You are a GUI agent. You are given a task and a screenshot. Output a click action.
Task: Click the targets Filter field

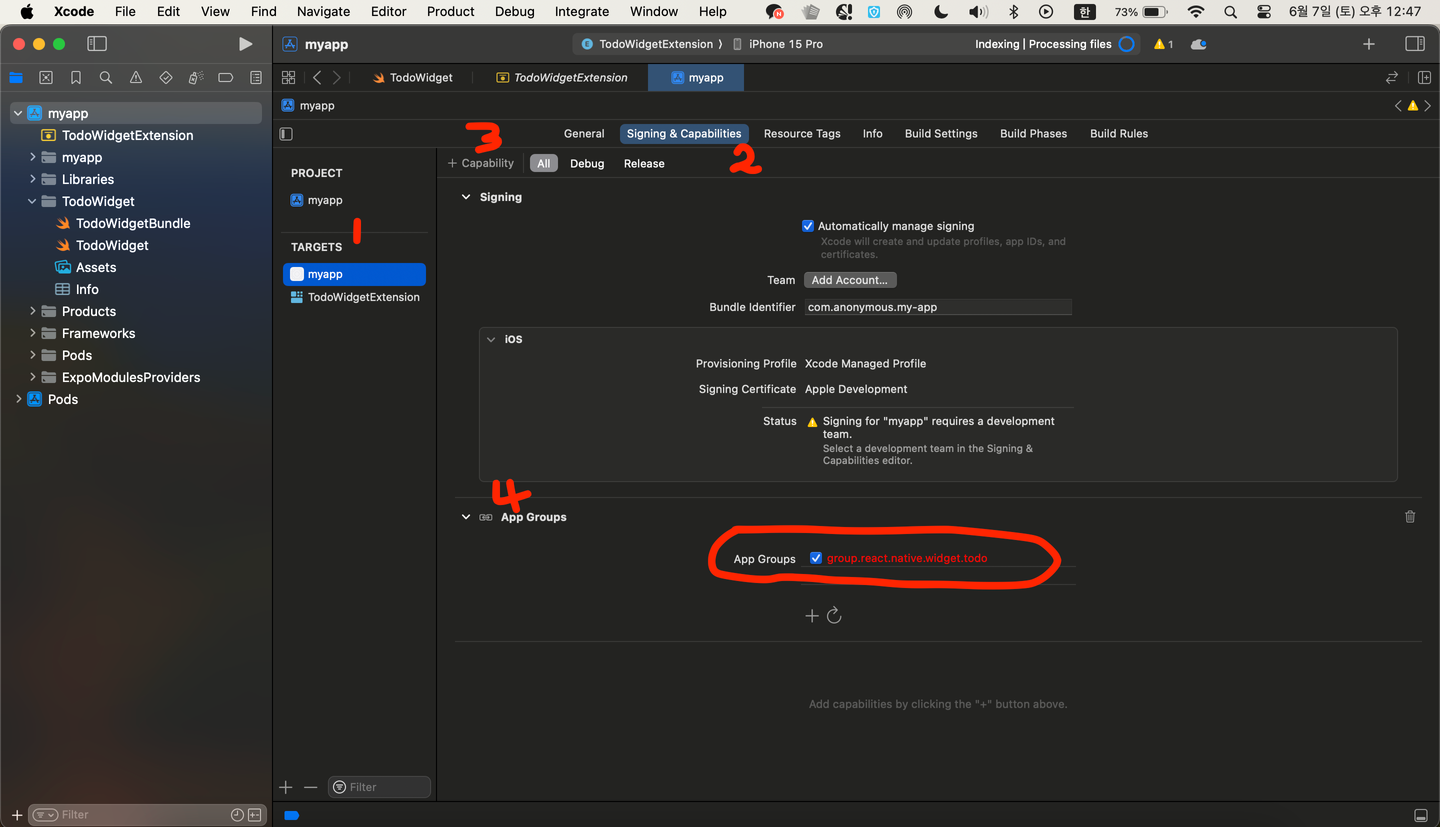point(380,787)
